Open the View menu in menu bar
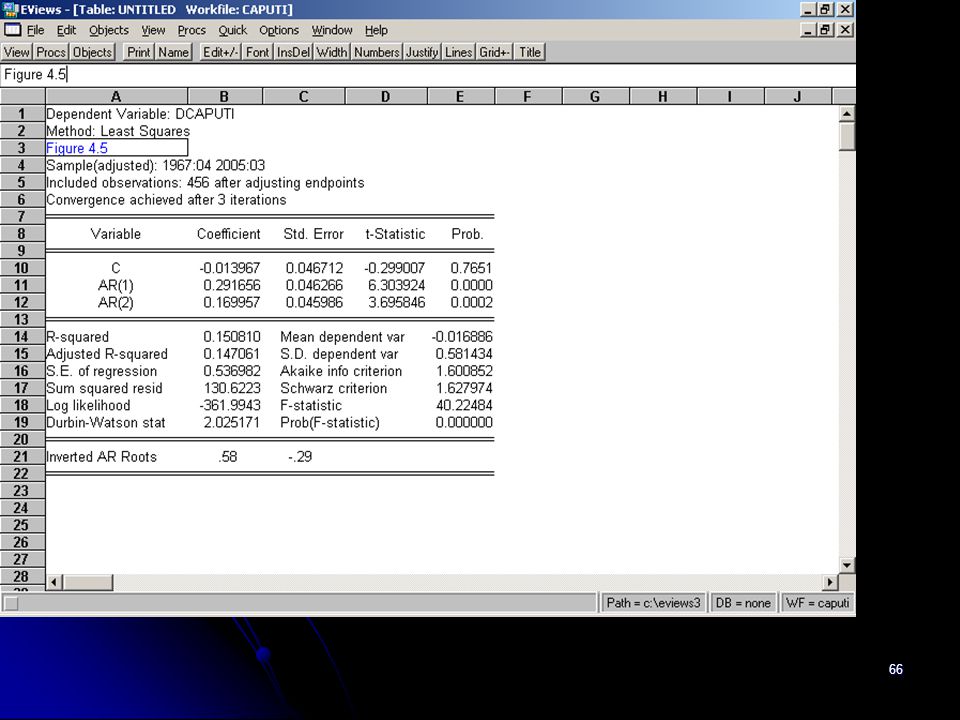 pos(153,30)
